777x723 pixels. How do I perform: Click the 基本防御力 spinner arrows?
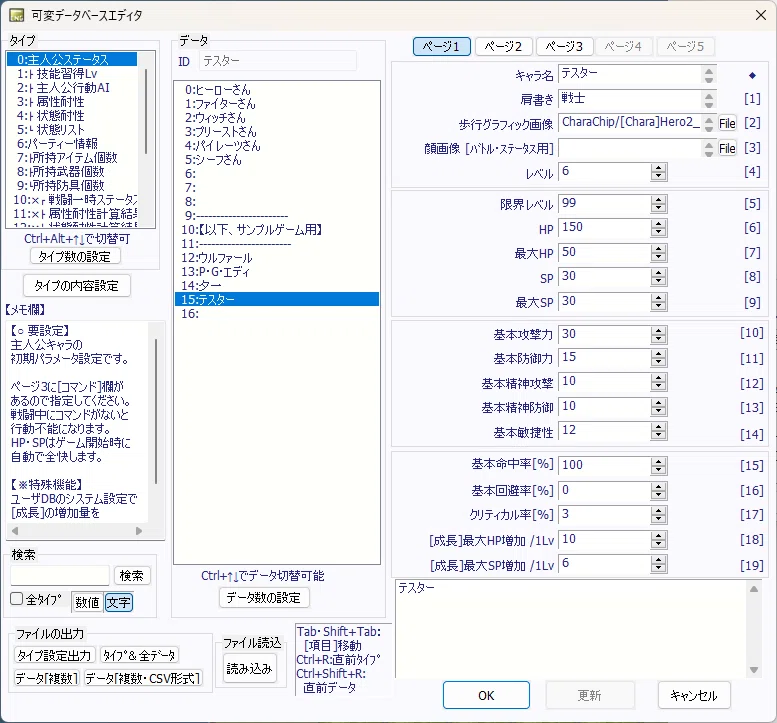click(x=659, y=358)
